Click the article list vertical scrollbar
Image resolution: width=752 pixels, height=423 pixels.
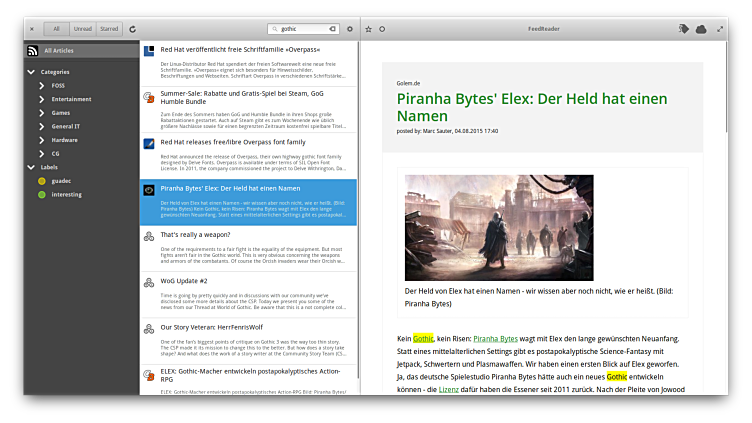click(358, 211)
